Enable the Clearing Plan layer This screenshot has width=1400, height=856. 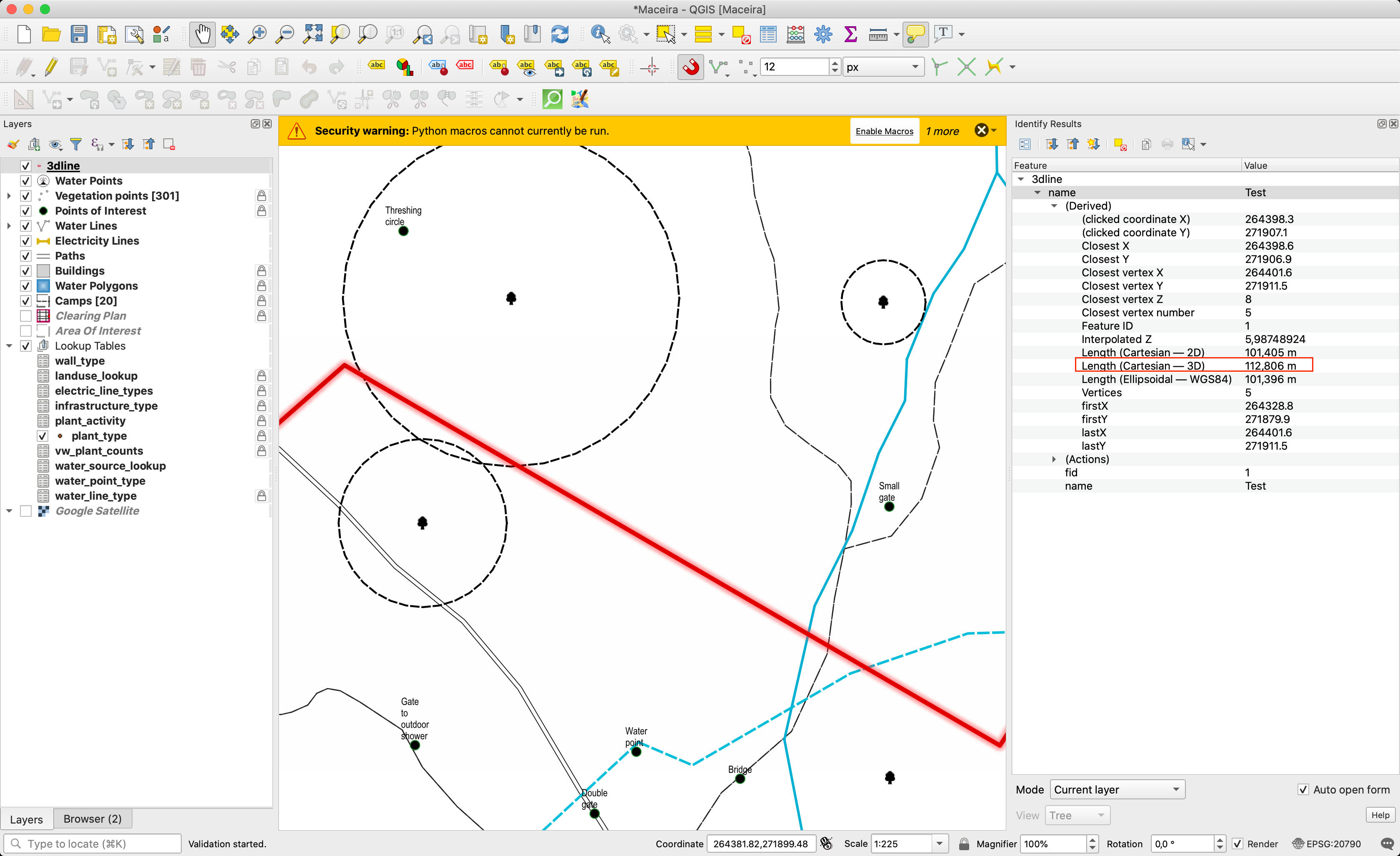25,315
